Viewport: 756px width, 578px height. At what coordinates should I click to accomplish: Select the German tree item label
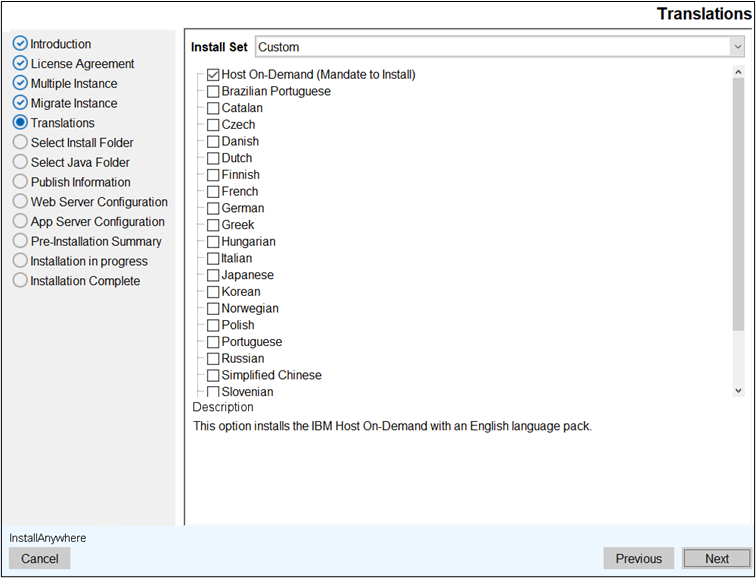[243, 208]
